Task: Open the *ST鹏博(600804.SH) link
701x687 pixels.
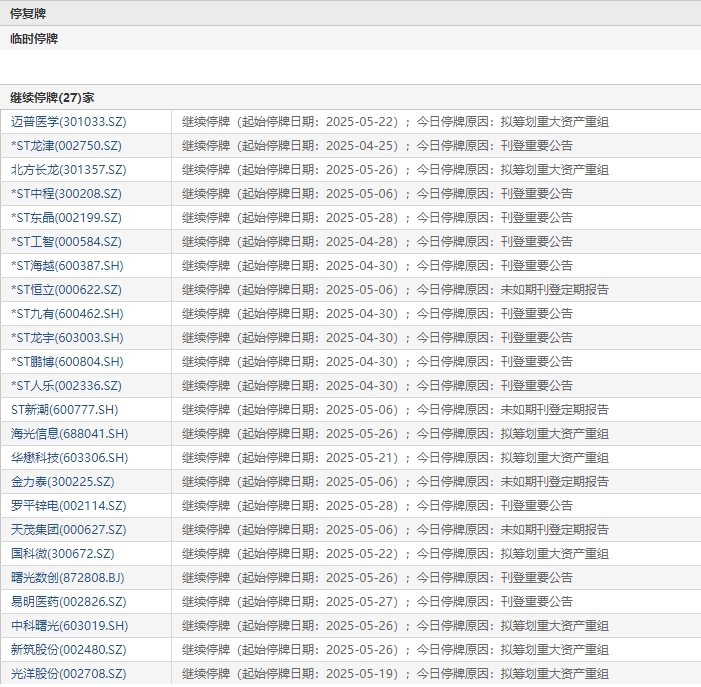Action: (x=67, y=362)
